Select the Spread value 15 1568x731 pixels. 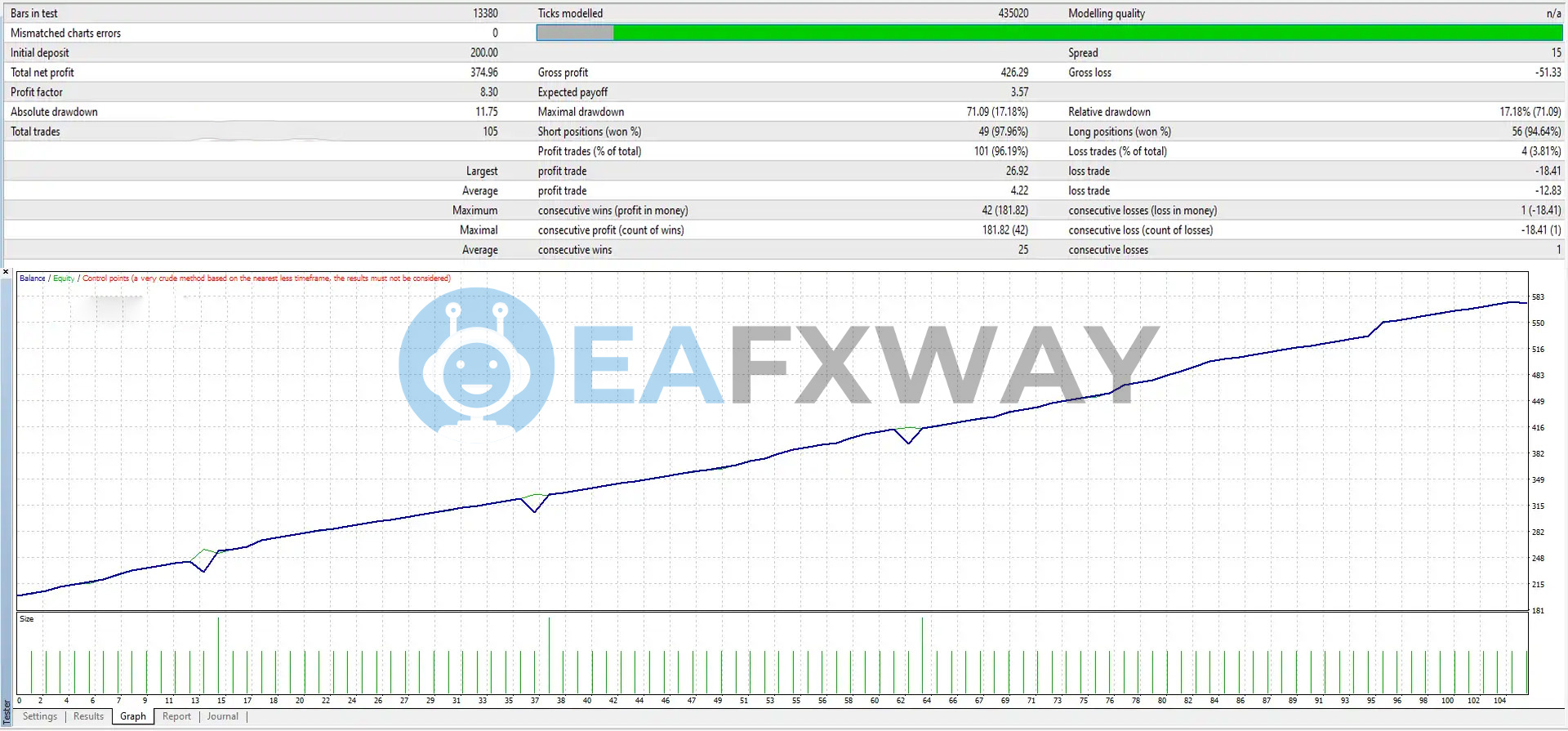1556,53
